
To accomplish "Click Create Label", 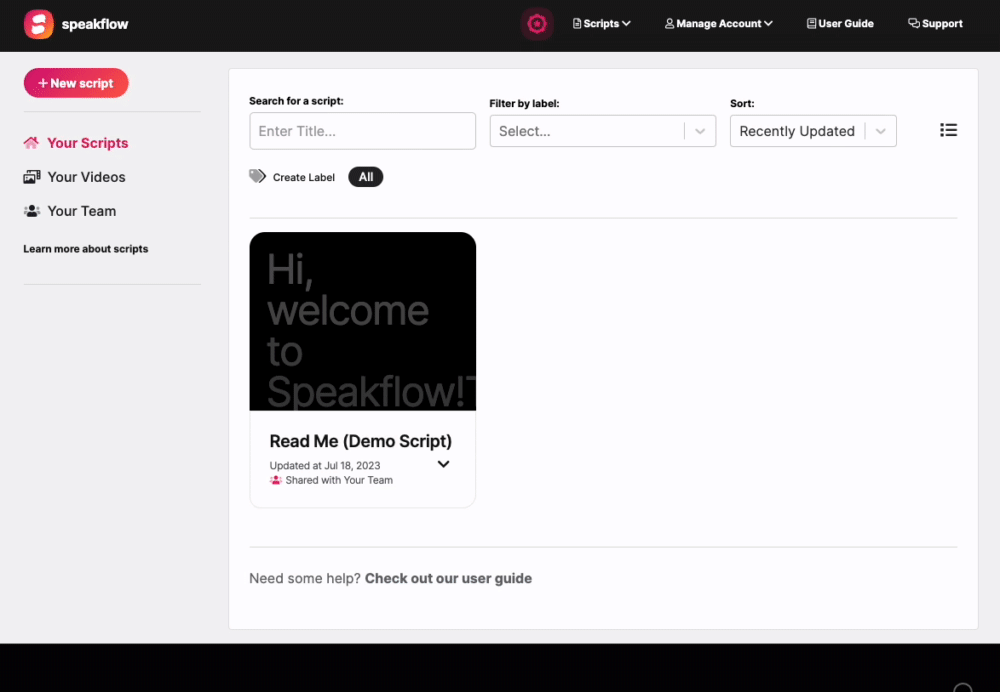I will tap(304, 177).
